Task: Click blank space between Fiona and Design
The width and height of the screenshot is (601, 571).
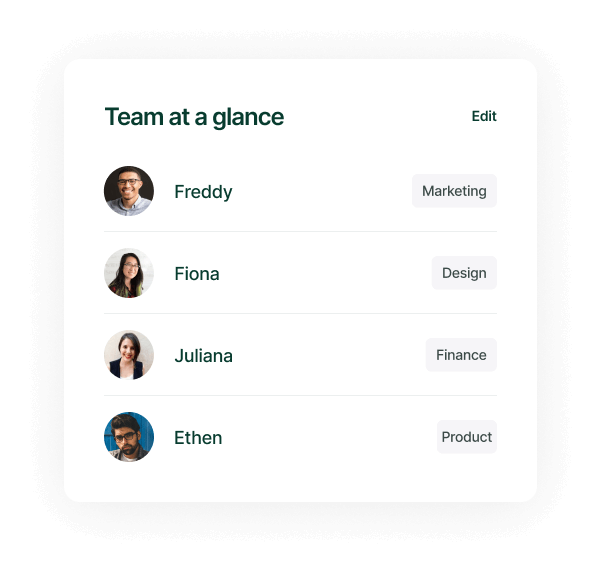Action: click(326, 273)
